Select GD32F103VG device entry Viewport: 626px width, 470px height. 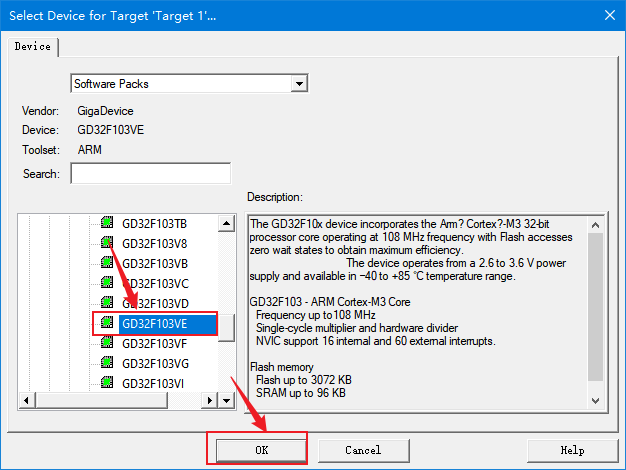click(x=155, y=363)
